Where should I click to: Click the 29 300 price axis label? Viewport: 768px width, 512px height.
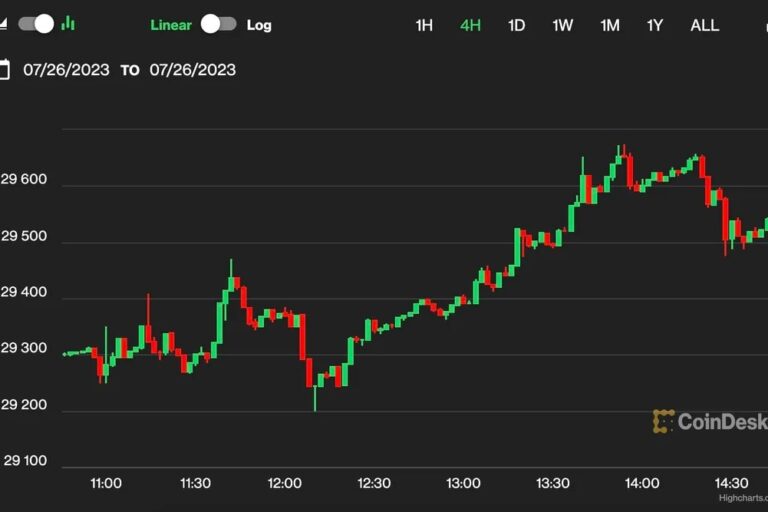tap(24, 348)
